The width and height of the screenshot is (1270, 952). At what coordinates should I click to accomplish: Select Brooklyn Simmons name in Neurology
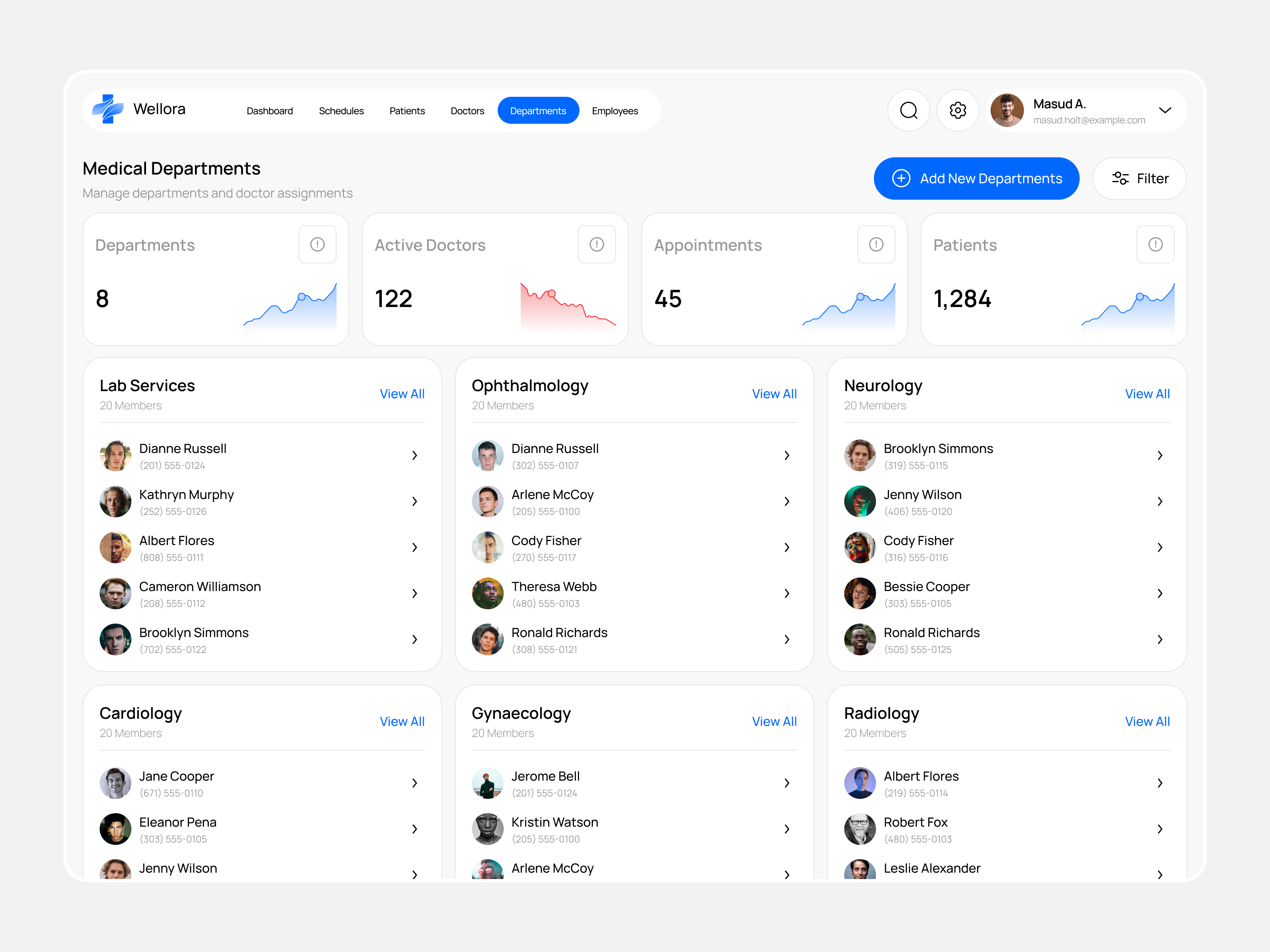pos(938,449)
